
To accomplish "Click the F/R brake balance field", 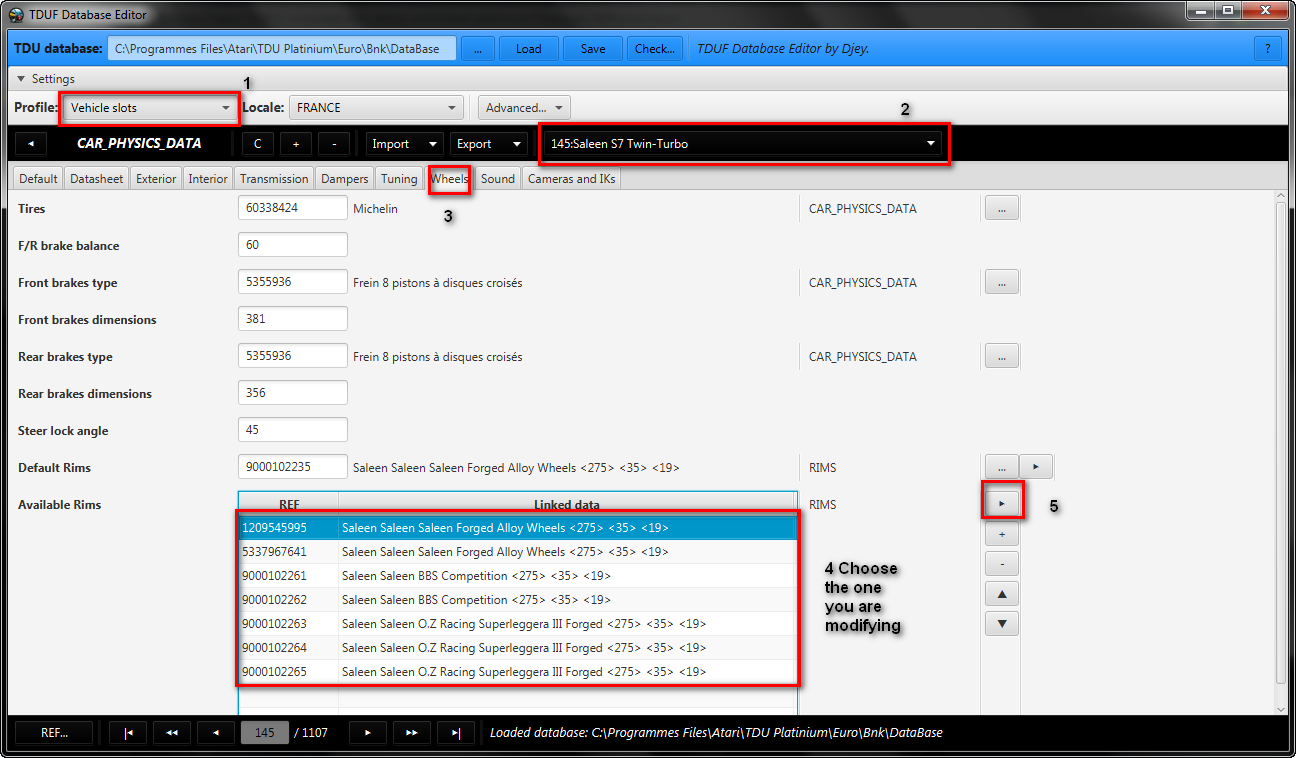I will [293, 245].
